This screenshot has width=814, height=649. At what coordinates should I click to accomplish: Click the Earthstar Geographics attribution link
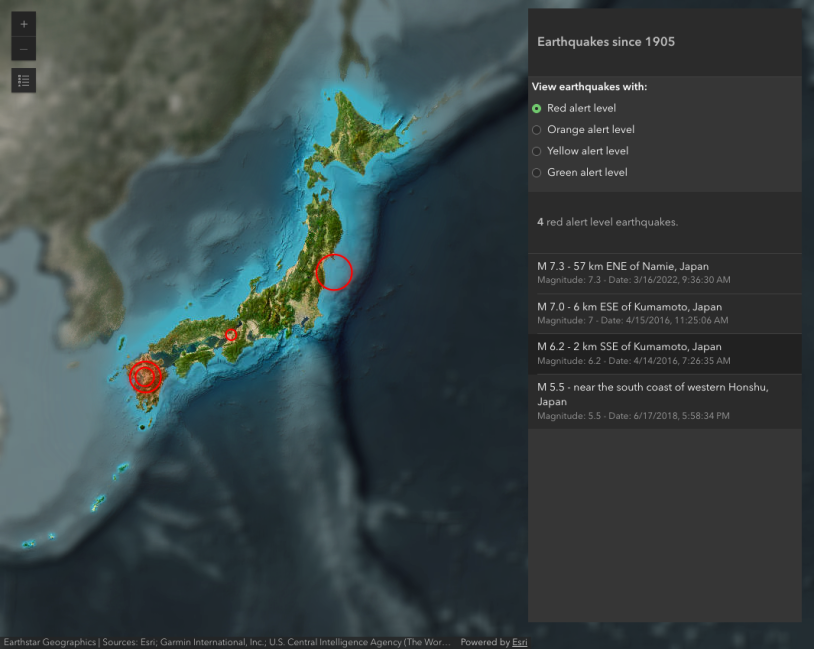pyautogui.click(x=46, y=642)
